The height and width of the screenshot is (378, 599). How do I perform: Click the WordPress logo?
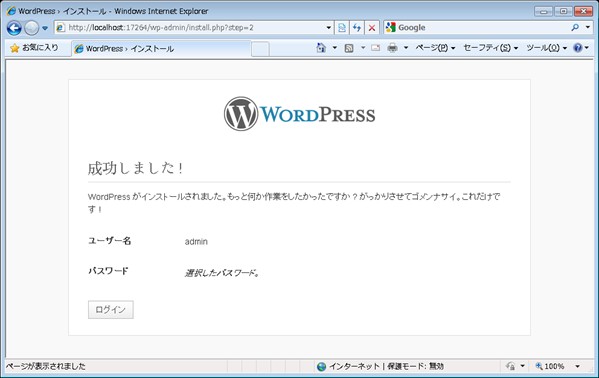click(x=300, y=114)
